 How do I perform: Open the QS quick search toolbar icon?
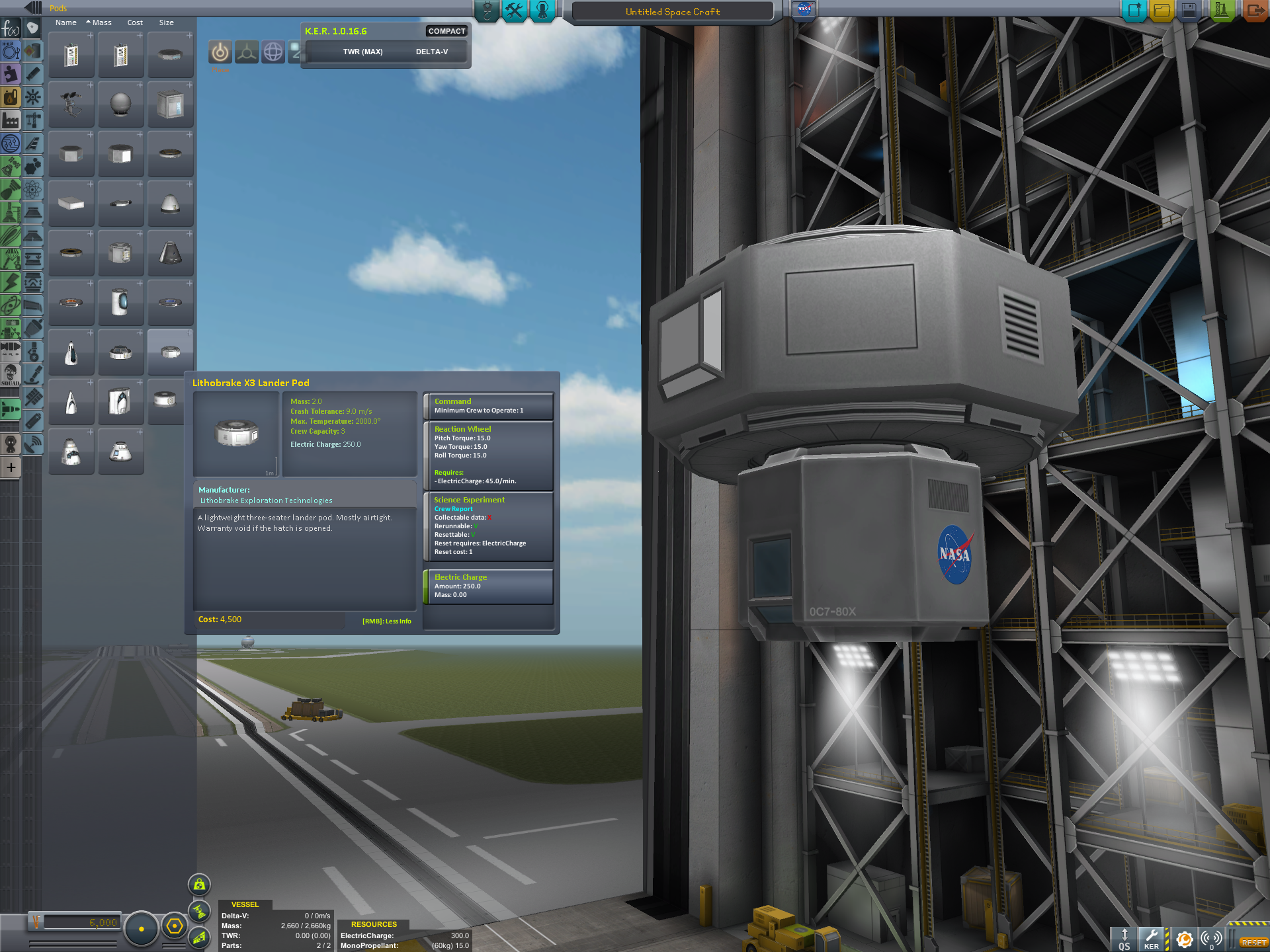(x=1124, y=939)
